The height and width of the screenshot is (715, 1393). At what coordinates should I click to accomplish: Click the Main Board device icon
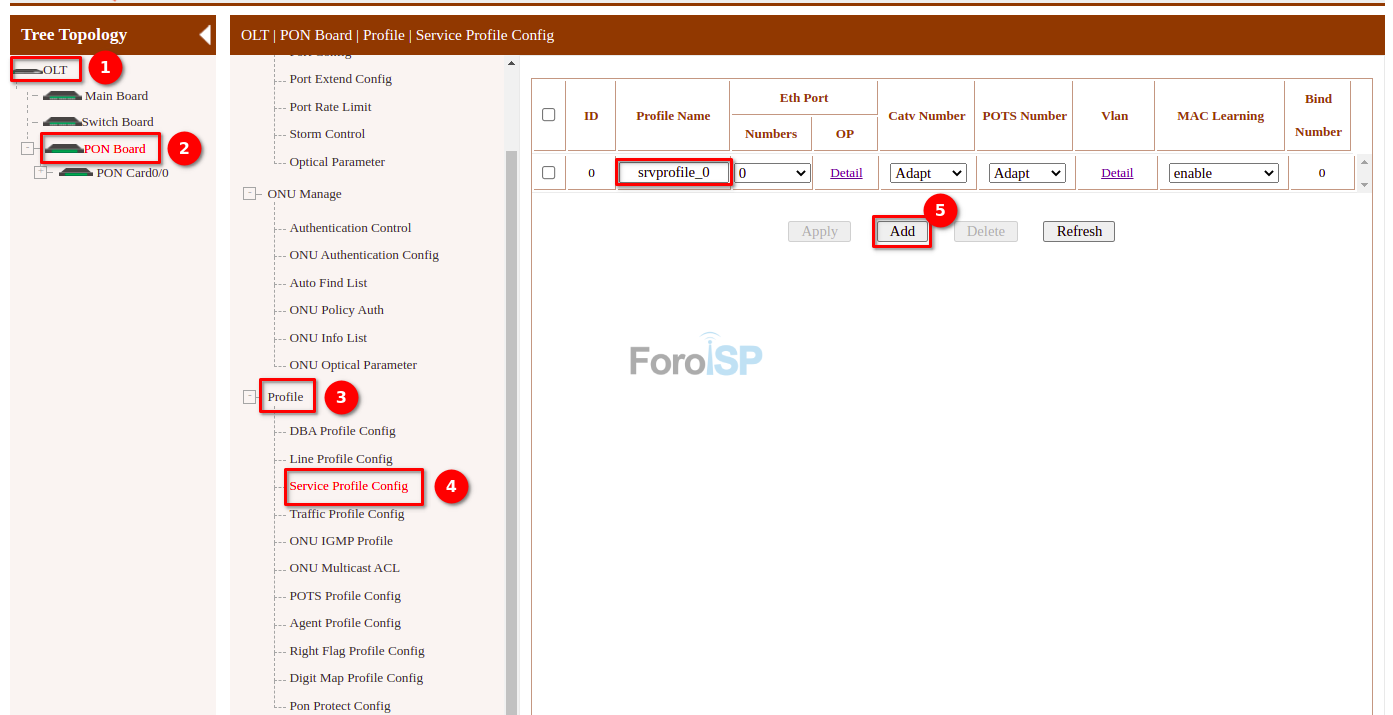[63, 96]
